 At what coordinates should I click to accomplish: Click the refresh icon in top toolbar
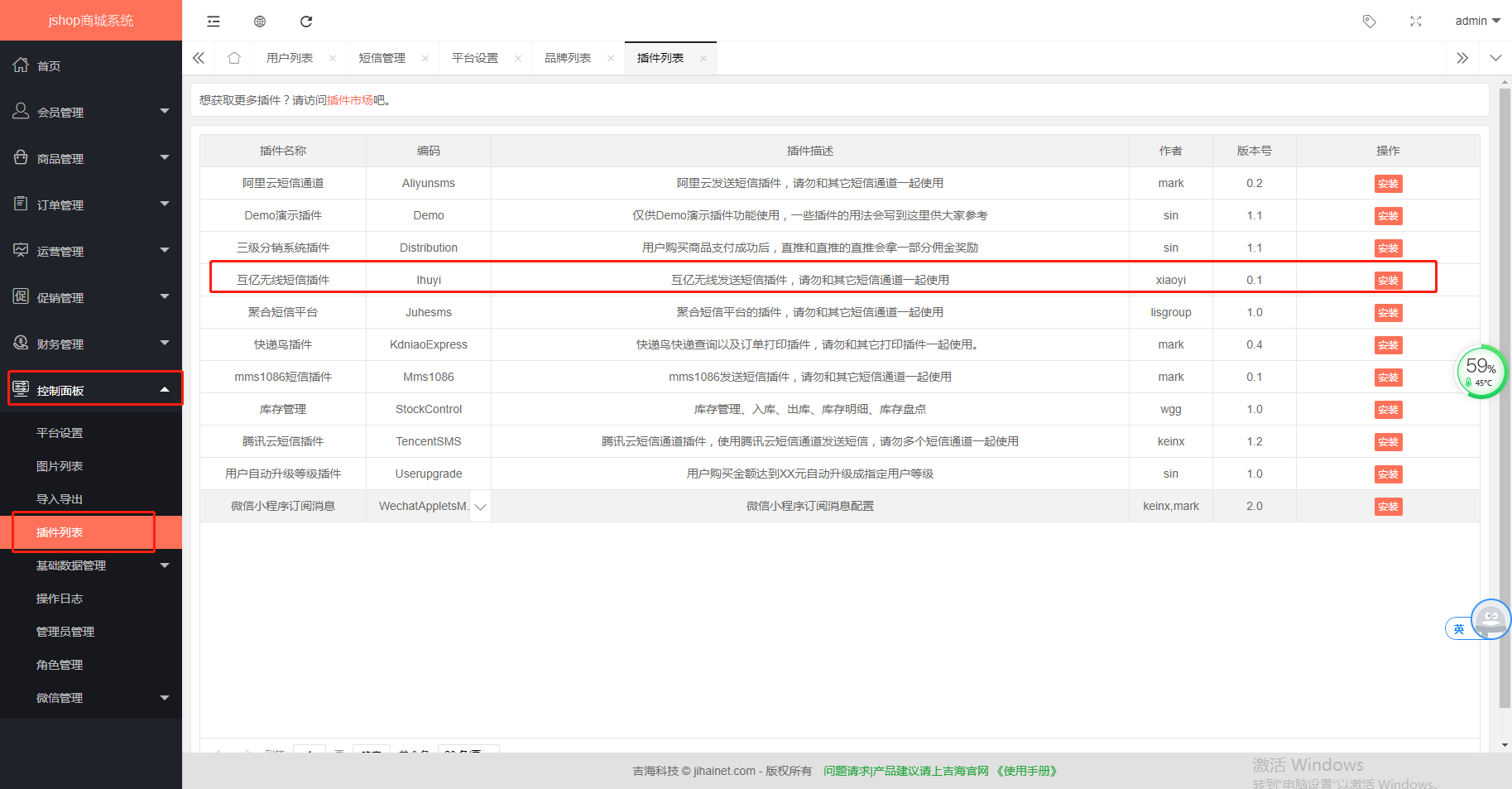(x=306, y=22)
